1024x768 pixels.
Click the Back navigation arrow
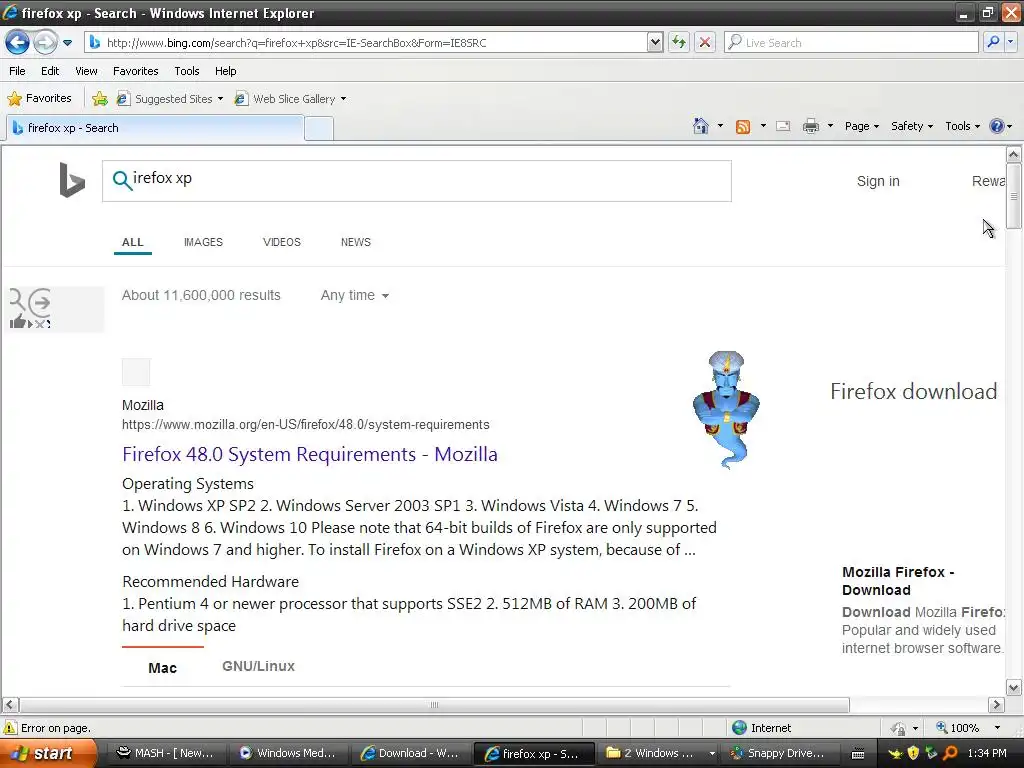[x=18, y=43]
